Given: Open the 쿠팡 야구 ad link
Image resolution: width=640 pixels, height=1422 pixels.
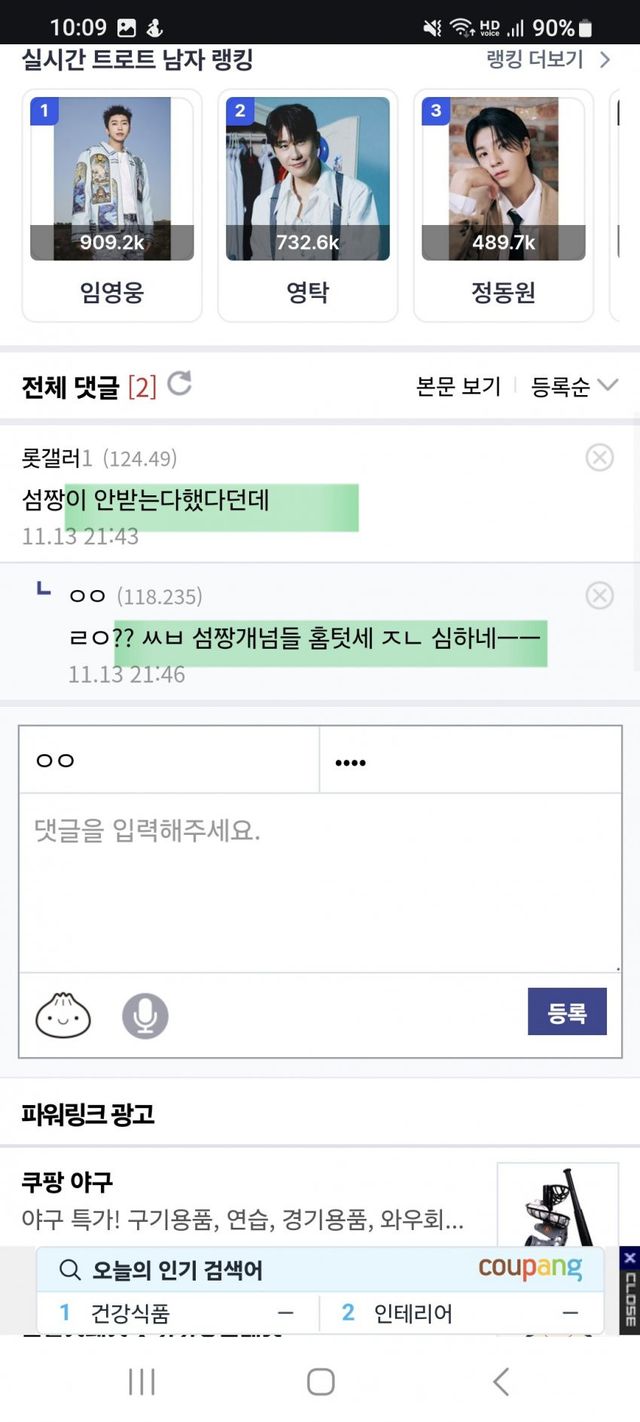Looking at the screenshot, I should click(68, 1183).
